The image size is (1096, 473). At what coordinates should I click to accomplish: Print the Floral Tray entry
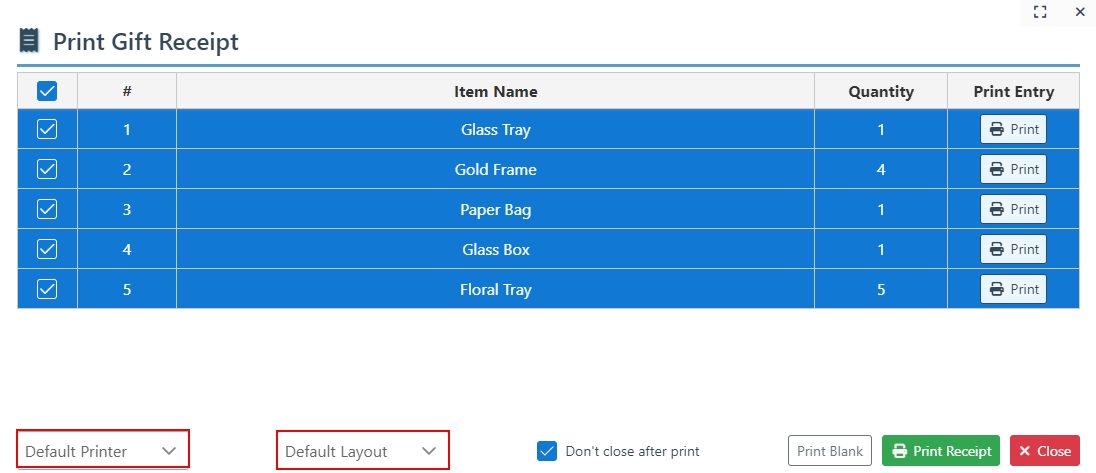tap(1013, 290)
